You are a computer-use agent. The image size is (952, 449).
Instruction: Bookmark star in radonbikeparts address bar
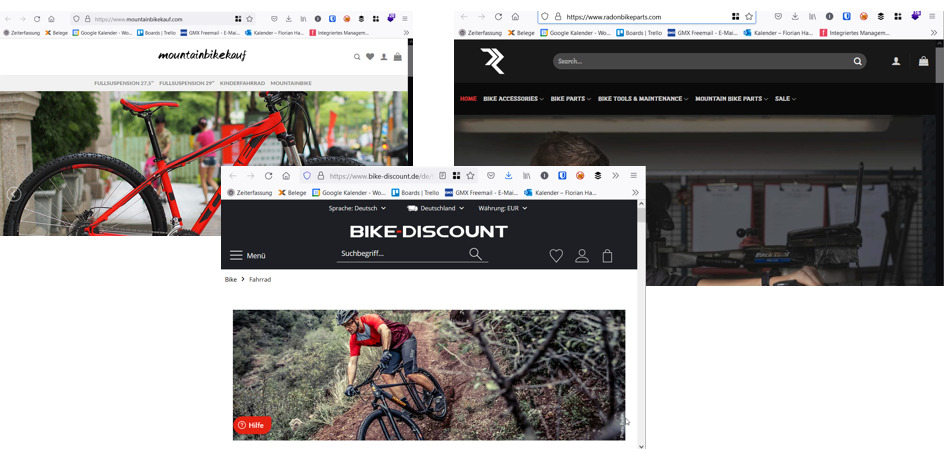pyautogui.click(x=749, y=17)
